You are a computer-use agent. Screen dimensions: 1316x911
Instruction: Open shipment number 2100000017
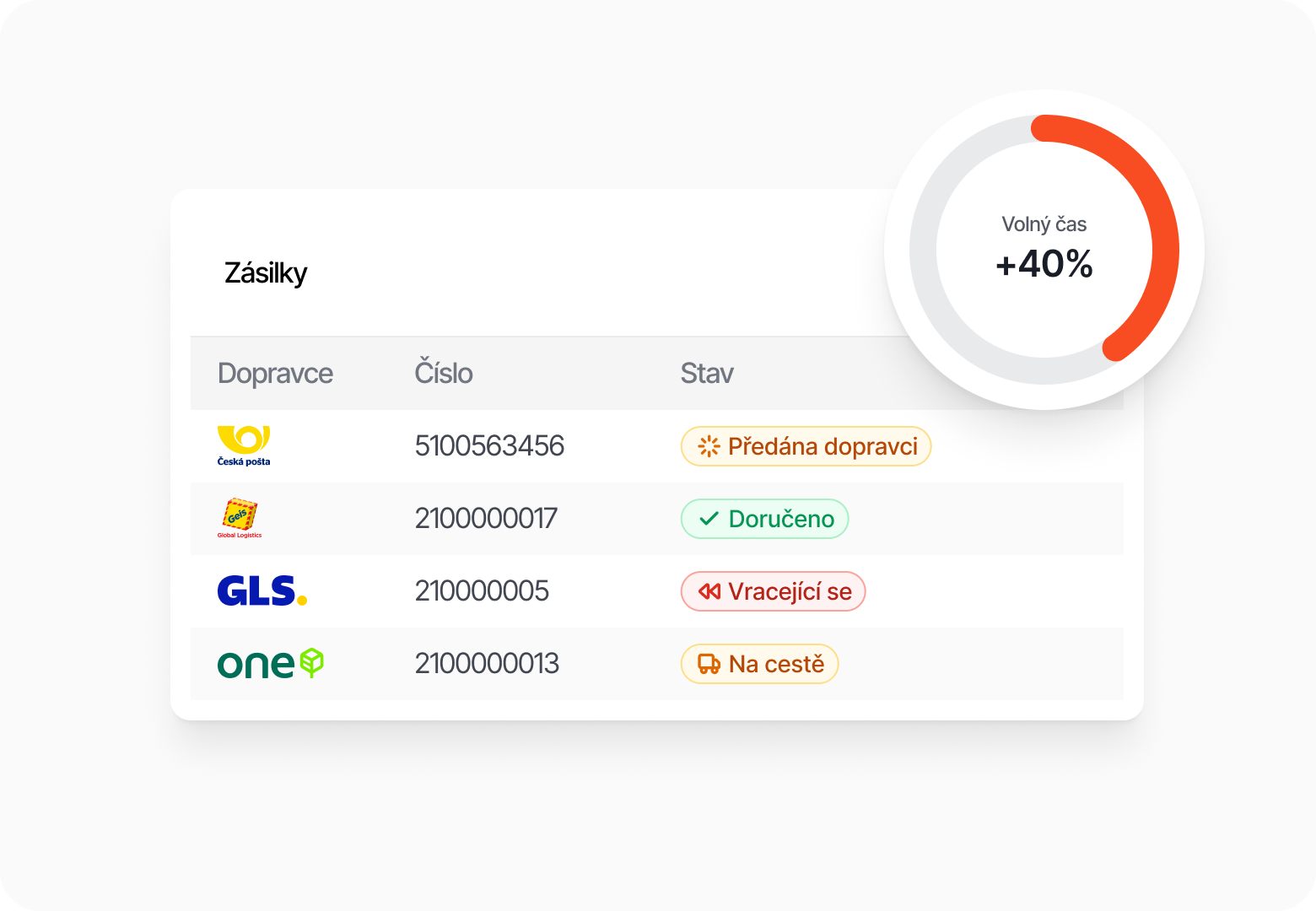coord(486,518)
